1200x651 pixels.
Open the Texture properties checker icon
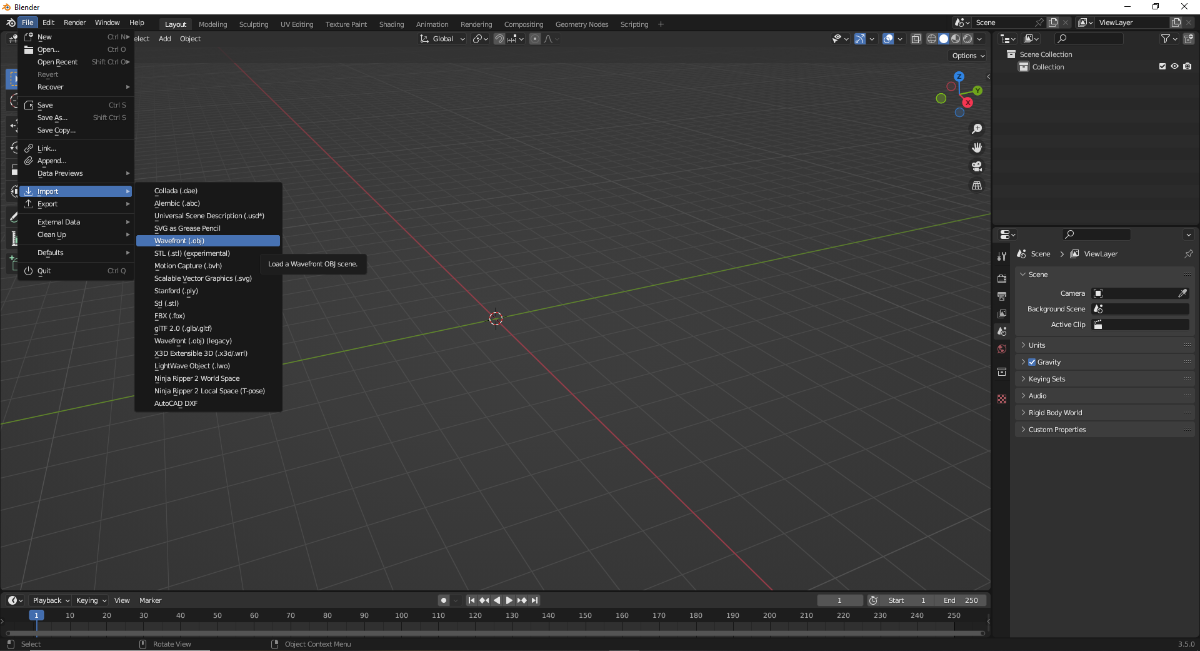tap(1002, 399)
